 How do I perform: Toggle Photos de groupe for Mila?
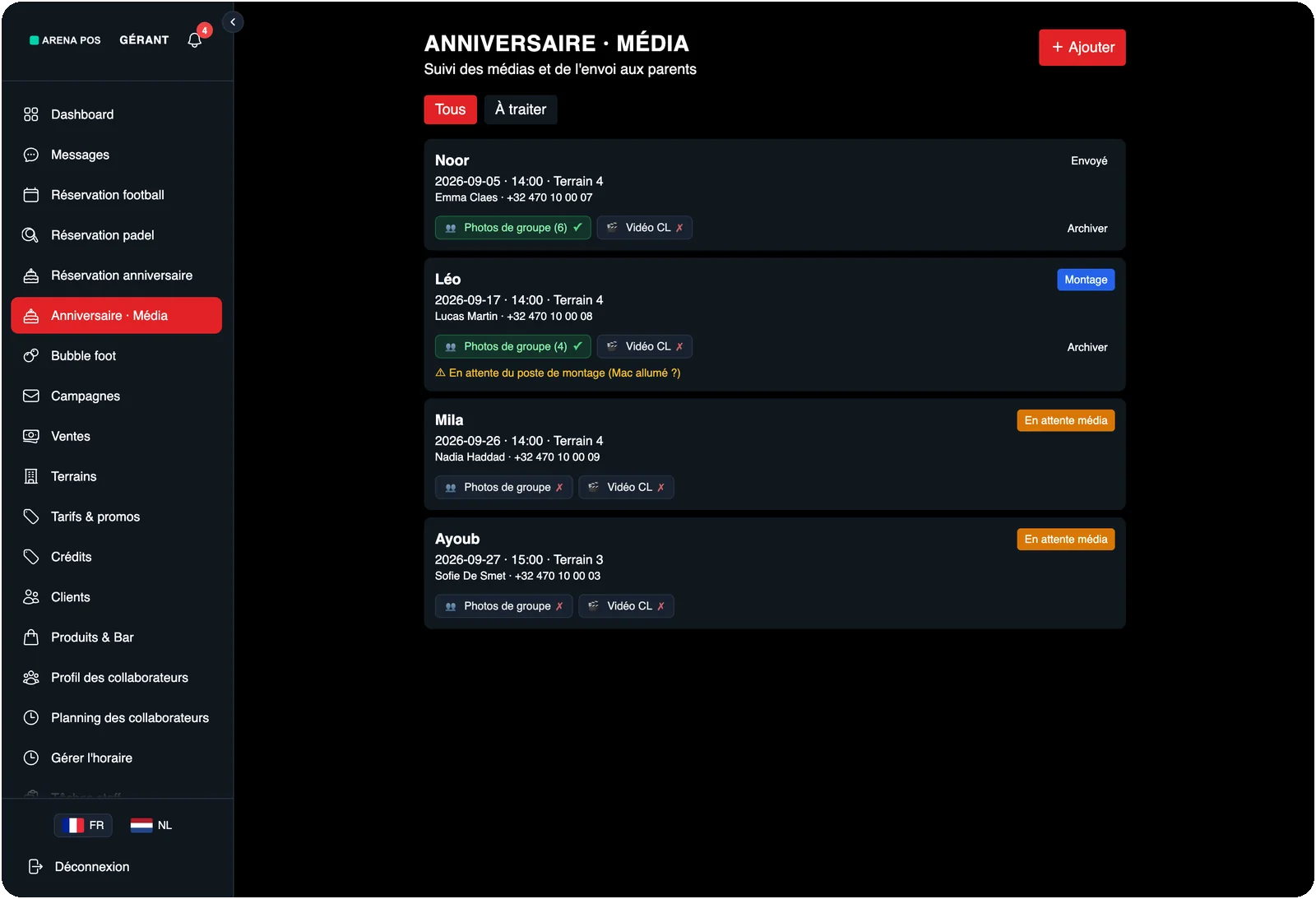(504, 488)
